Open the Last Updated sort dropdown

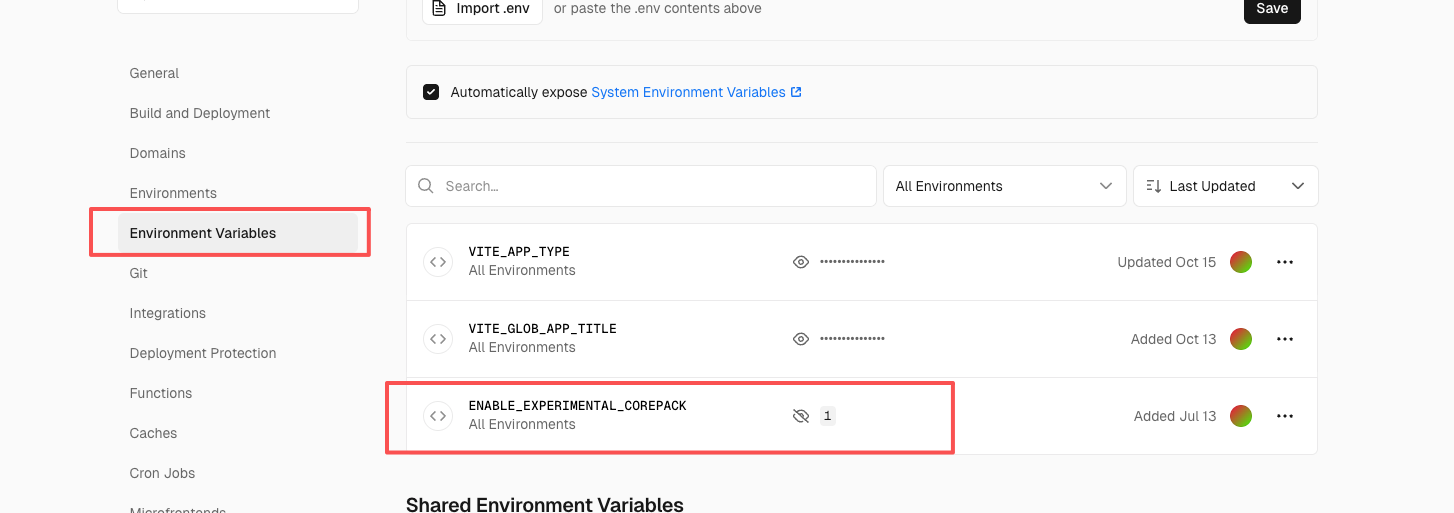pyautogui.click(x=1225, y=186)
